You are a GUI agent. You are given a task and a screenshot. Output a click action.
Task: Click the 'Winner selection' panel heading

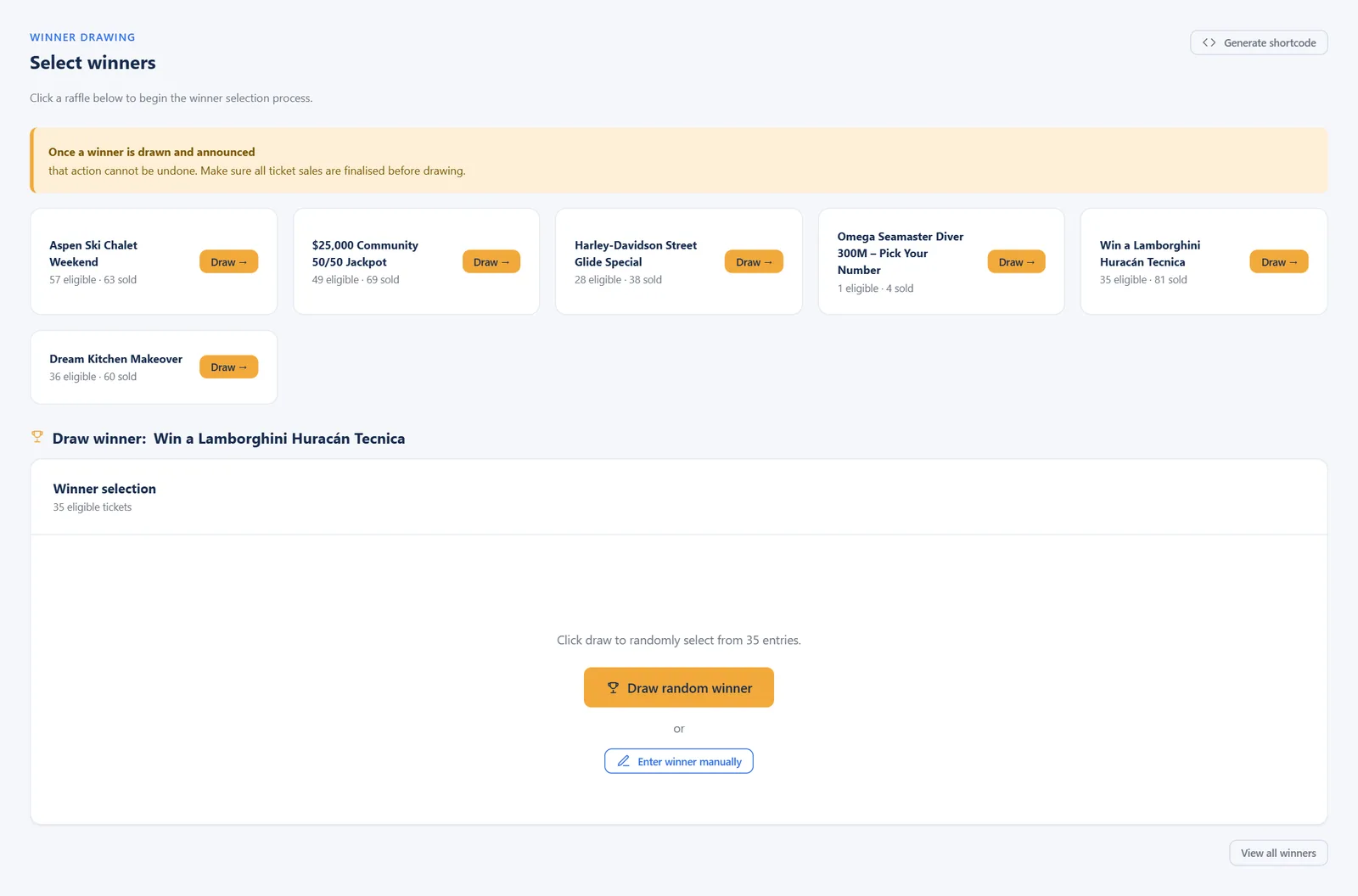[104, 489]
